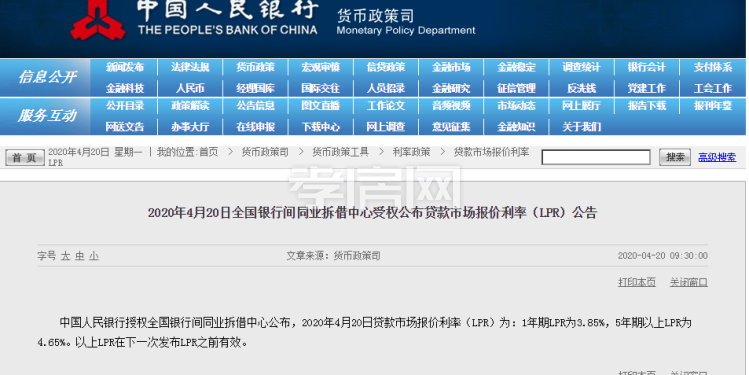Open the 人民币 section
This screenshot has width=749, height=375.
(x=190, y=88)
